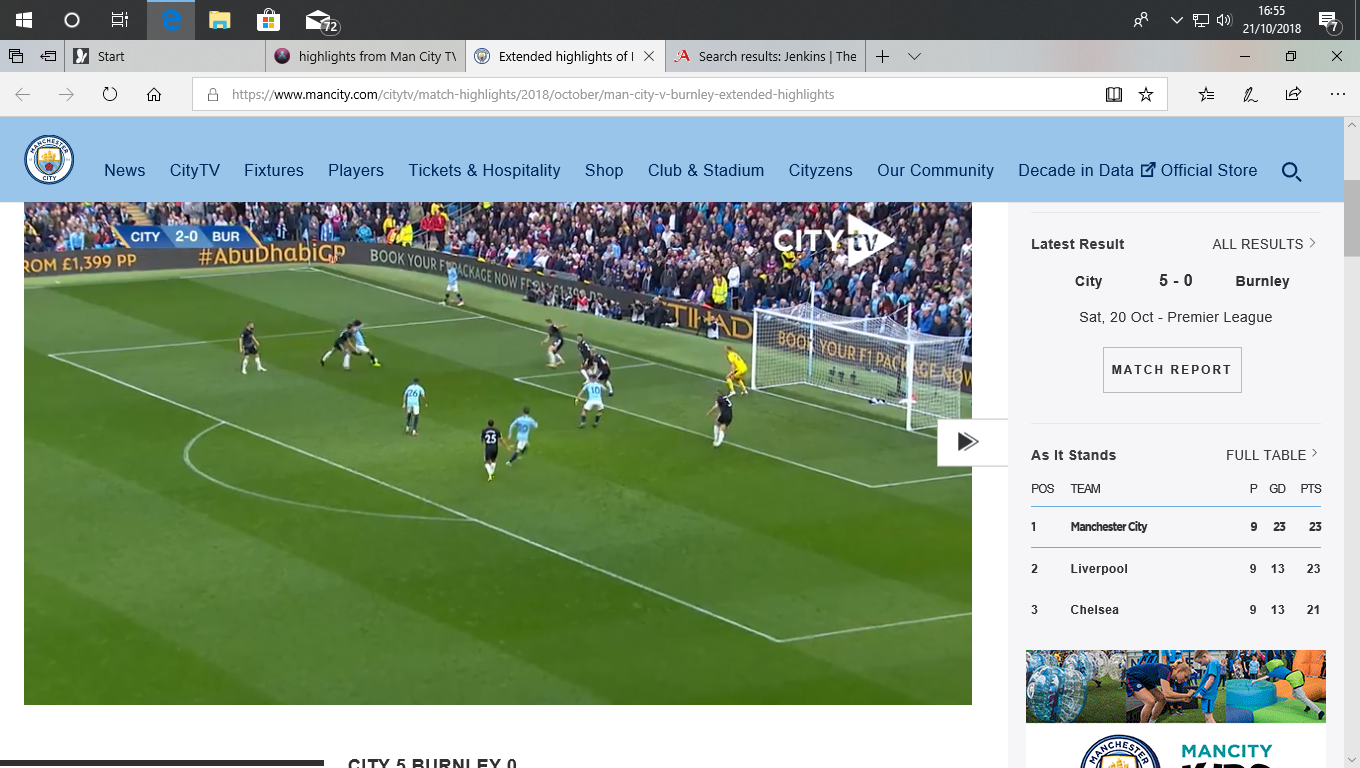This screenshot has height=768, width=1360.
Task: Open the CityTV navigation menu item
Action: pos(195,170)
